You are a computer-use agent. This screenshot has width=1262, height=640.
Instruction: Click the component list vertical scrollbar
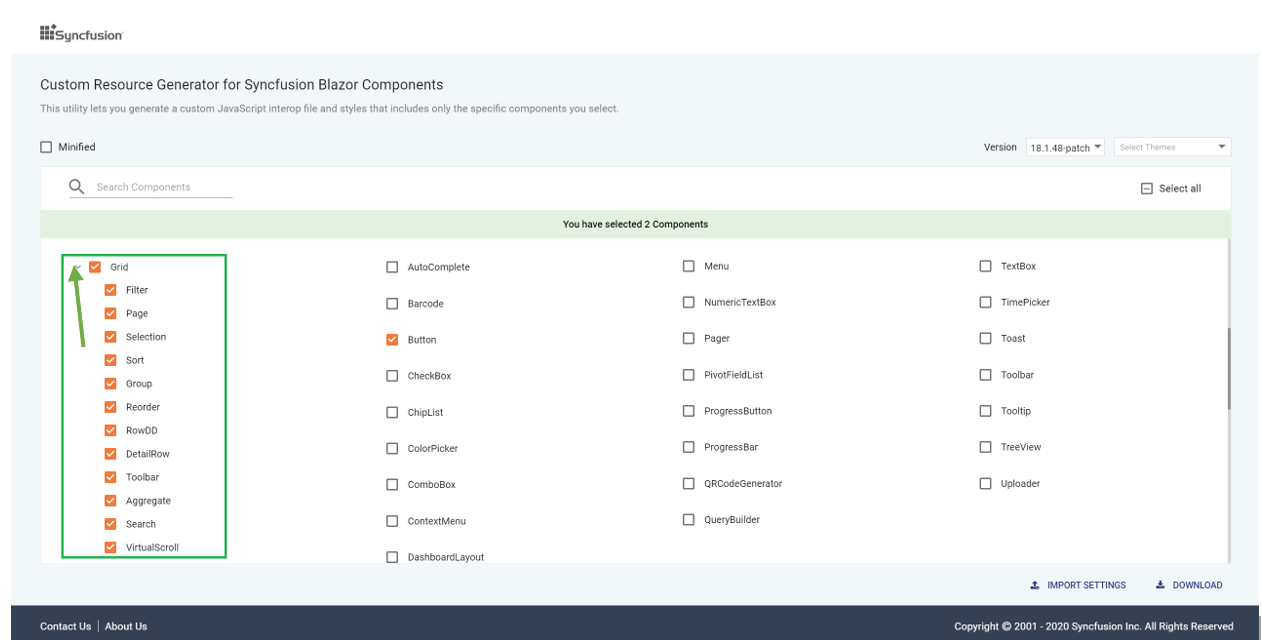coord(1229,368)
